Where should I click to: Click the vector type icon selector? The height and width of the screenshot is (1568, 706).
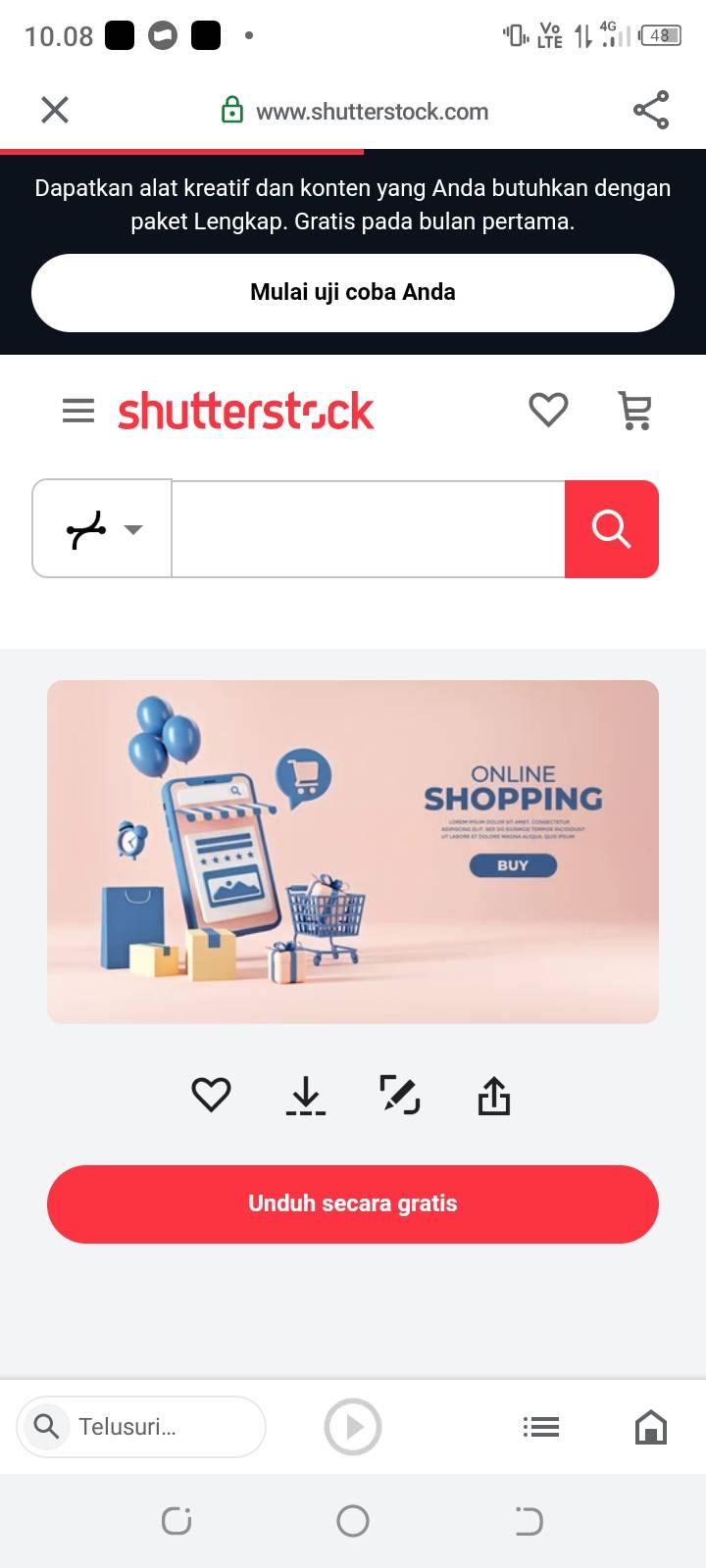click(x=86, y=529)
